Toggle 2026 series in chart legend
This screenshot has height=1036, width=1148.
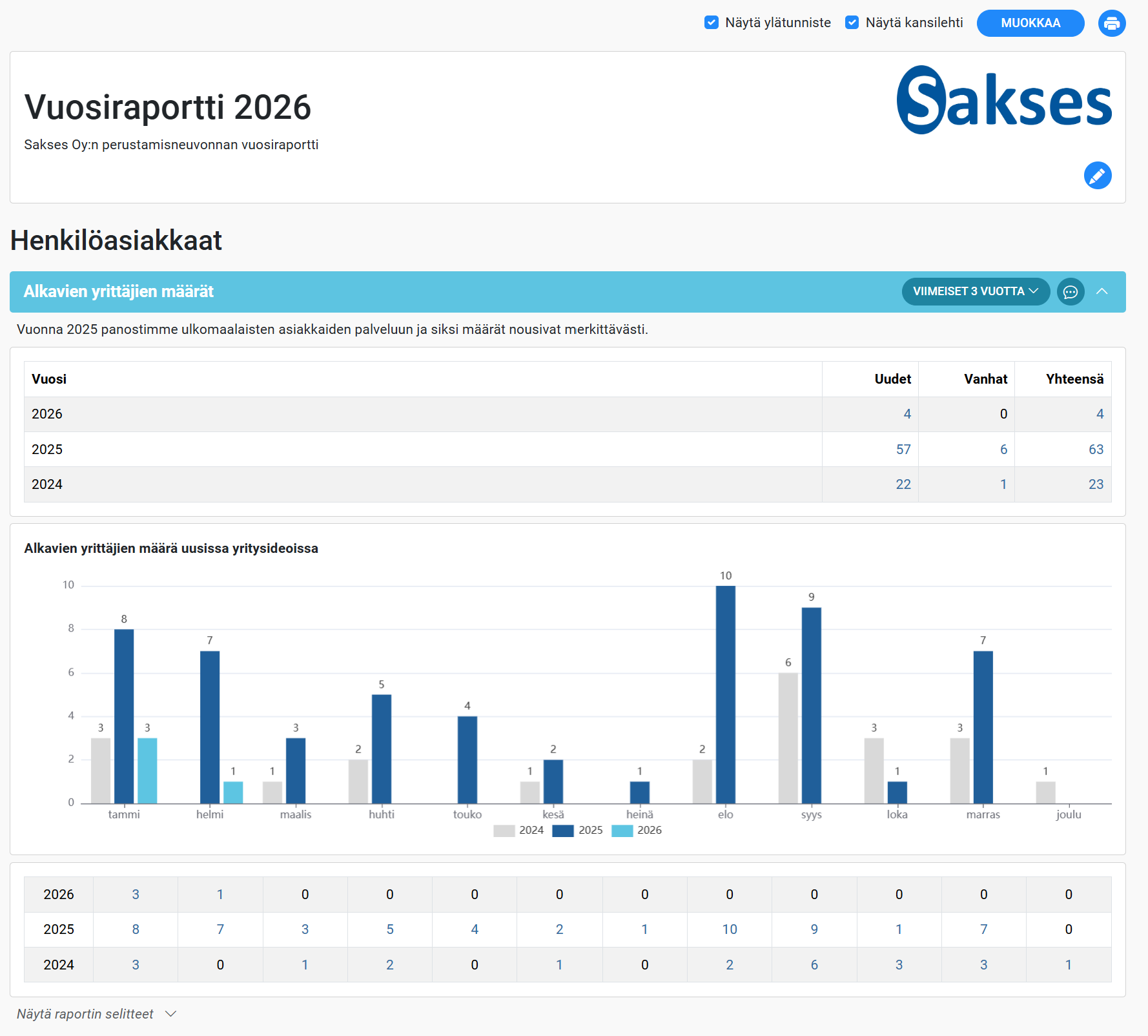(637, 831)
